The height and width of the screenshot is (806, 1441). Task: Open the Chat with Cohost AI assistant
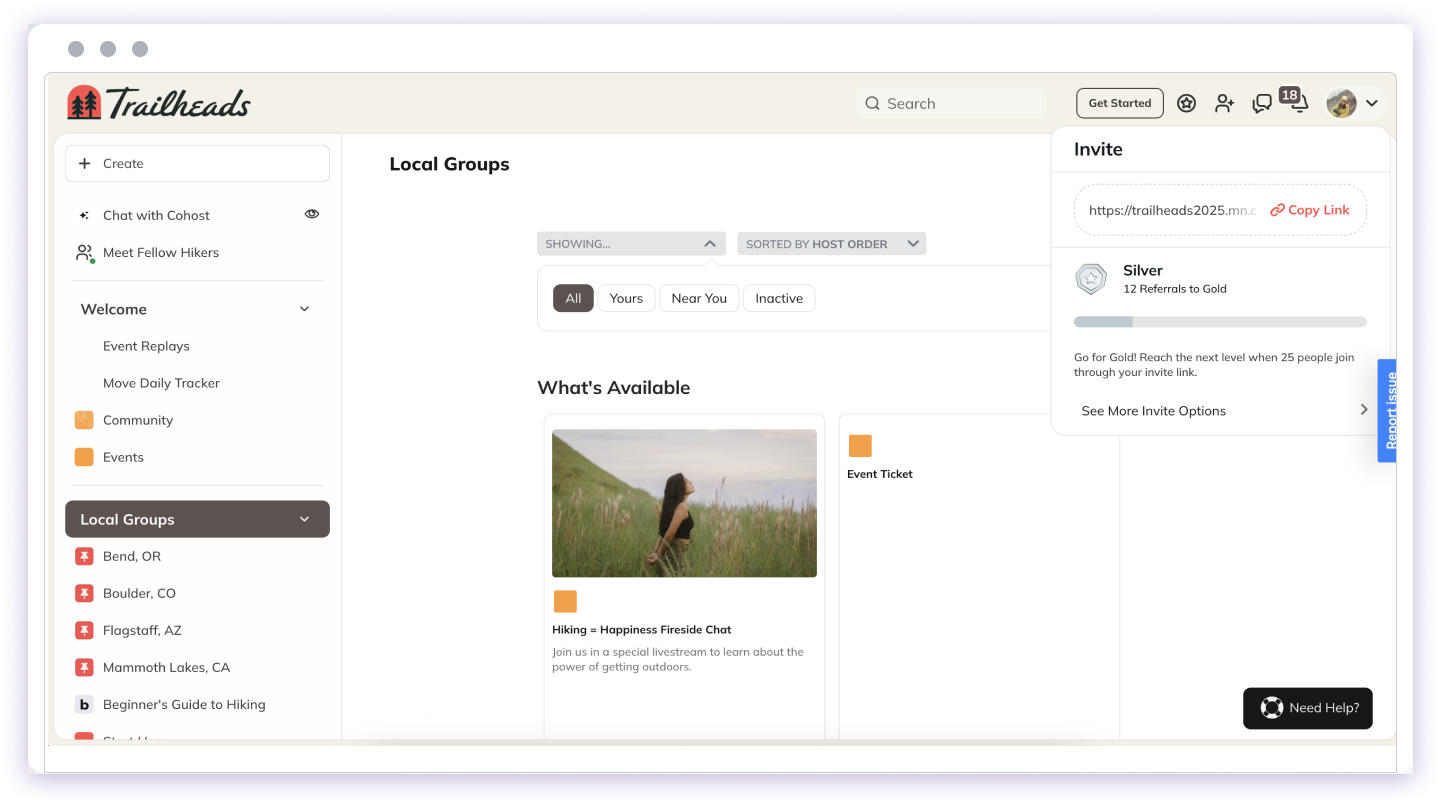[155, 214]
